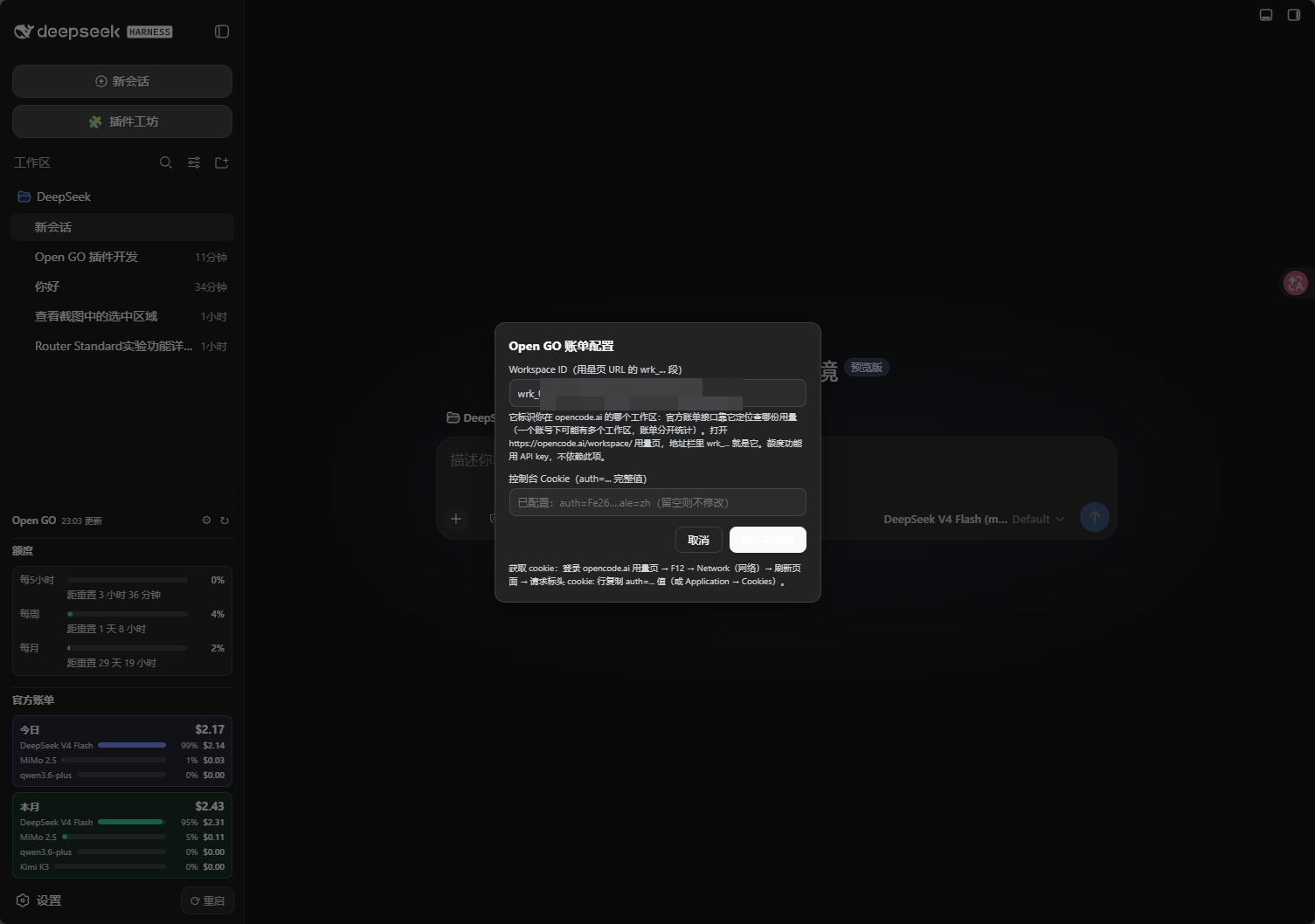Click the 预览版 badge behind the dialog
1315x924 pixels.
point(867,368)
